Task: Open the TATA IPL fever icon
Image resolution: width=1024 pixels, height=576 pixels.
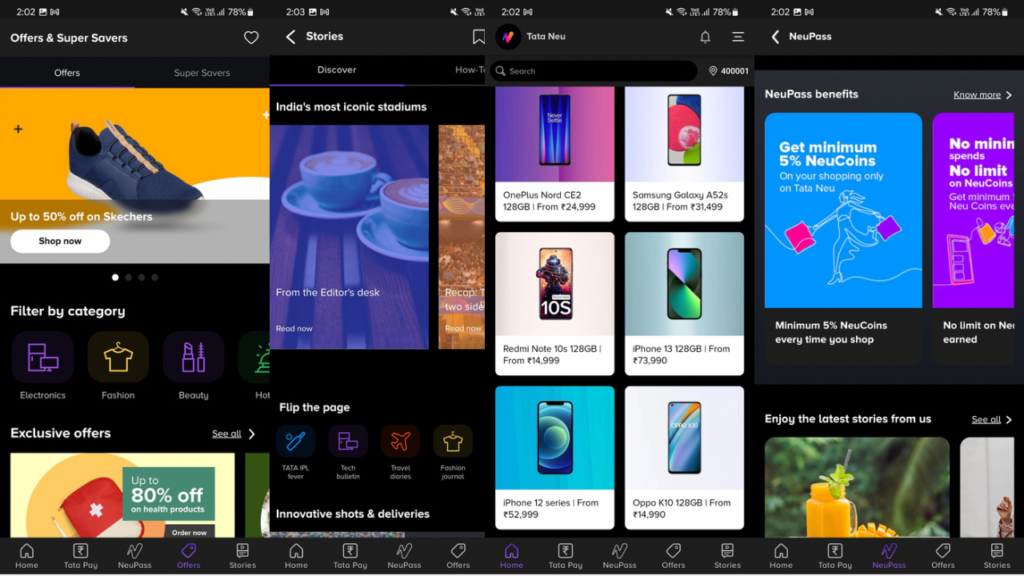Action: (296, 441)
